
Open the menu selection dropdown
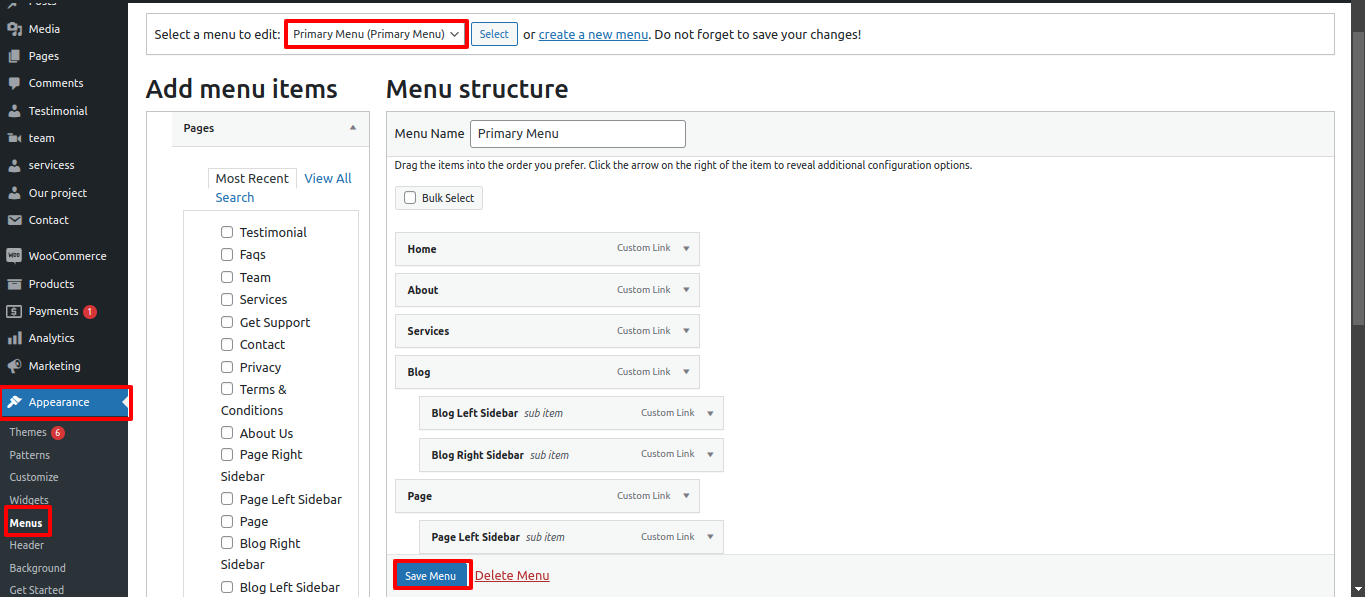click(375, 33)
